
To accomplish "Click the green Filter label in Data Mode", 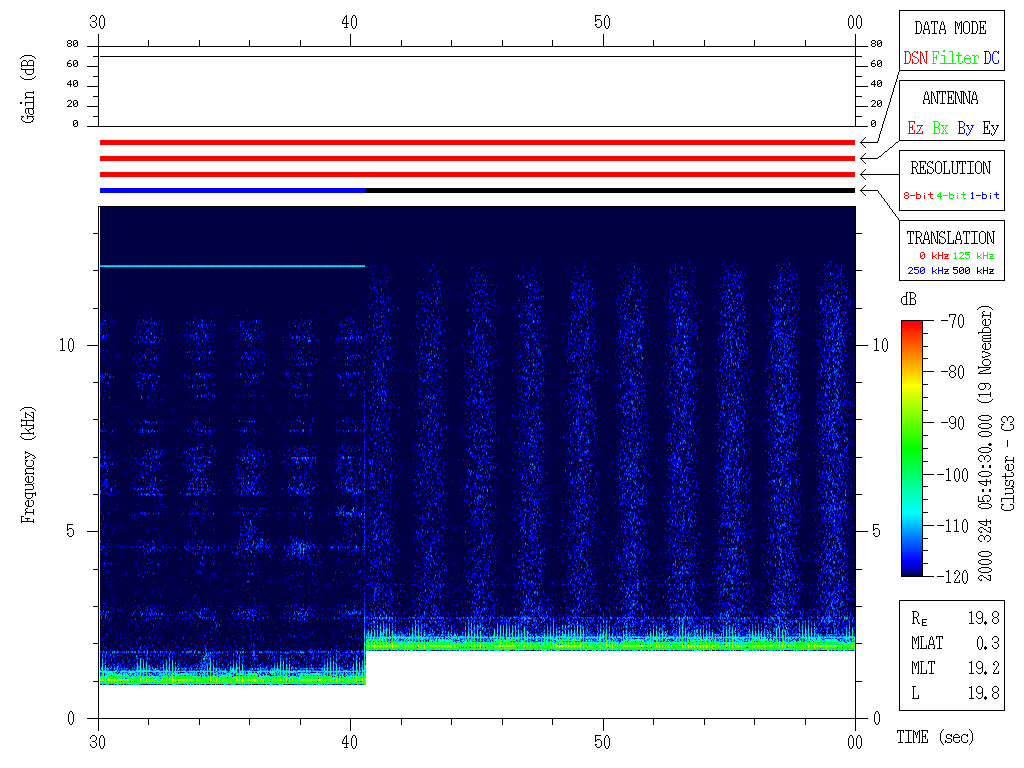I will (x=955, y=58).
